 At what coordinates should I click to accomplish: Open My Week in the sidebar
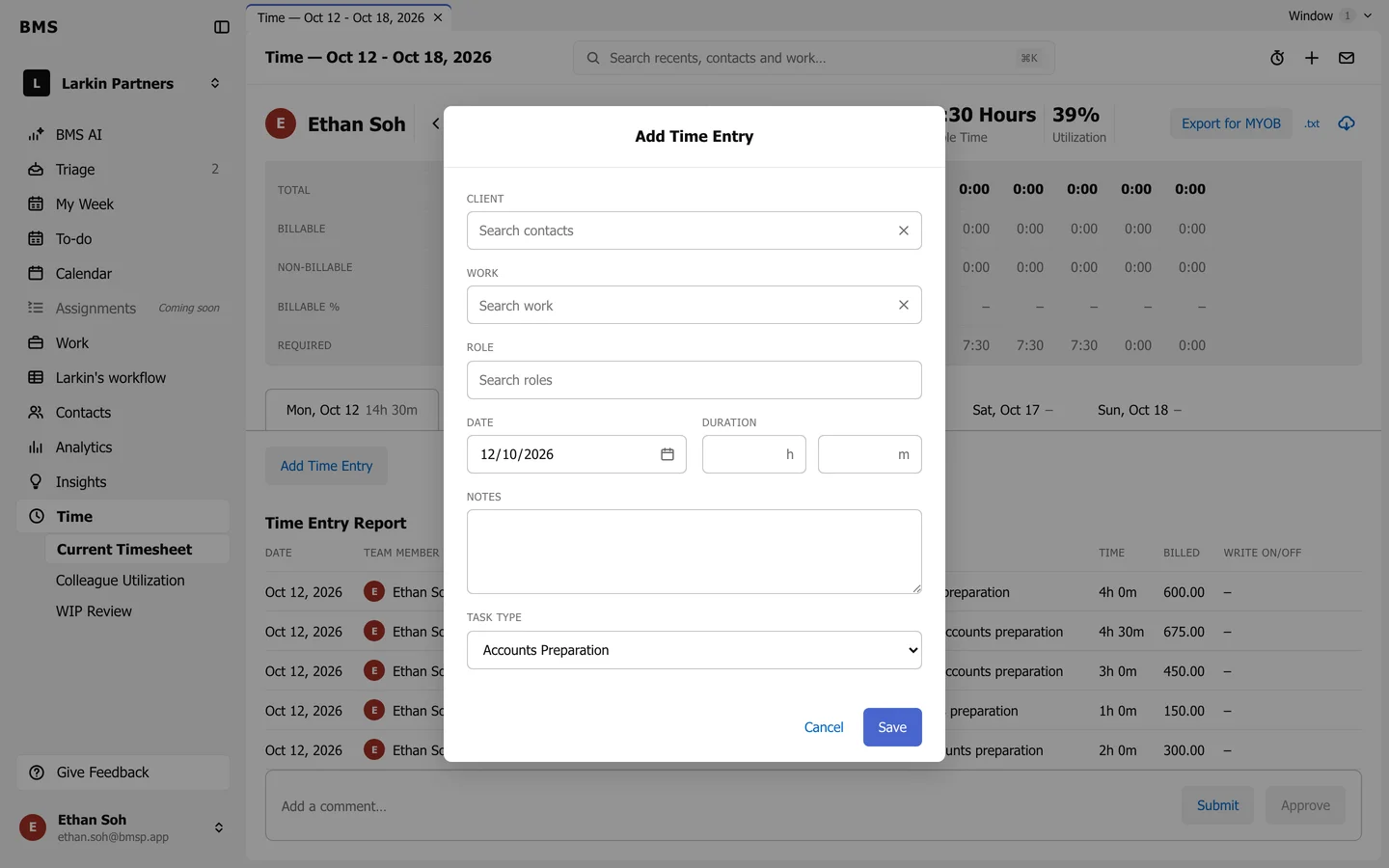pyautogui.click(x=123, y=204)
